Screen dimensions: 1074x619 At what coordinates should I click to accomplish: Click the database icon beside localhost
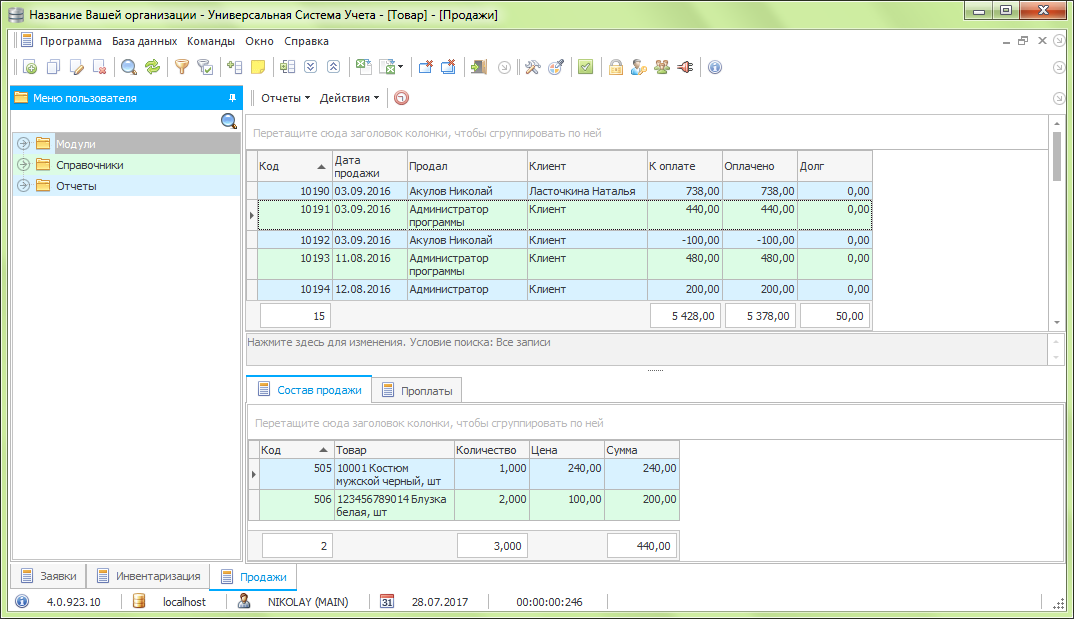click(139, 601)
